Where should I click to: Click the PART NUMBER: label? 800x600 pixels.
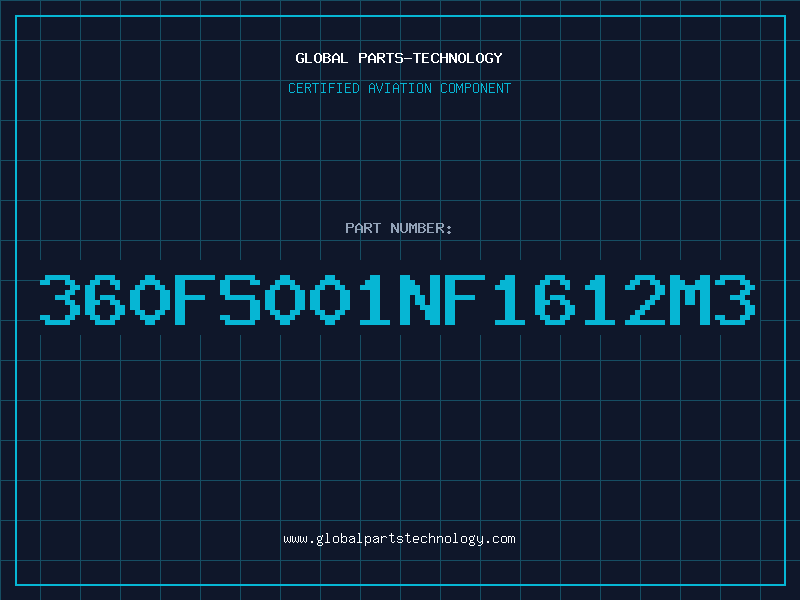pyautogui.click(x=399, y=228)
